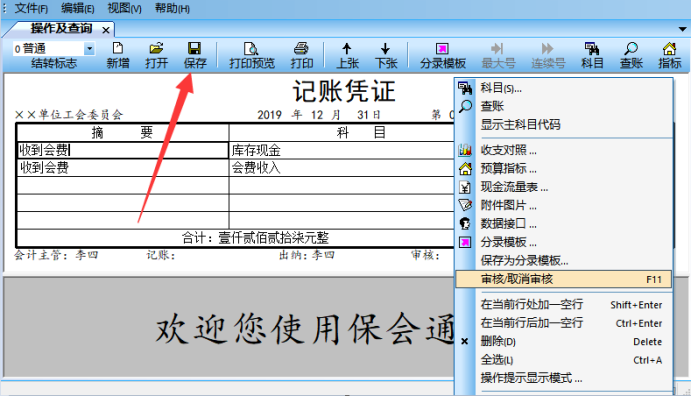Open the 帮助(H) menu
The width and height of the screenshot is (692, 397).
(x=172, y=8)
